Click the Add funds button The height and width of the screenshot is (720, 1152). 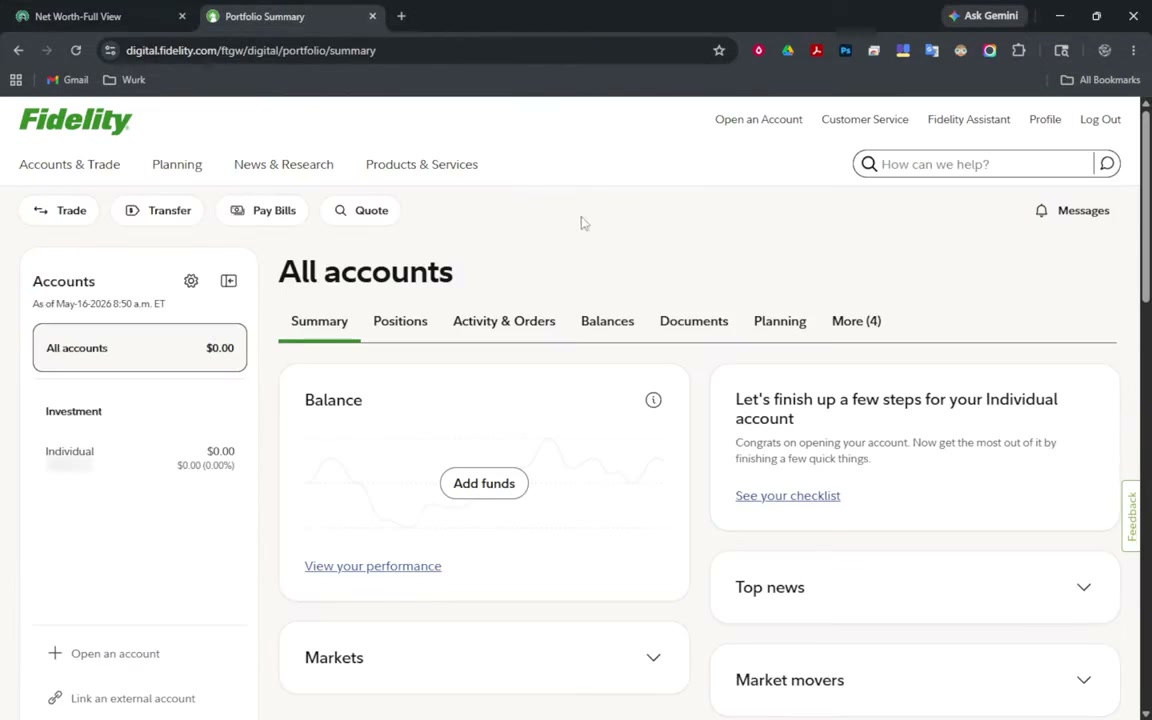click(x=484, y=483)
